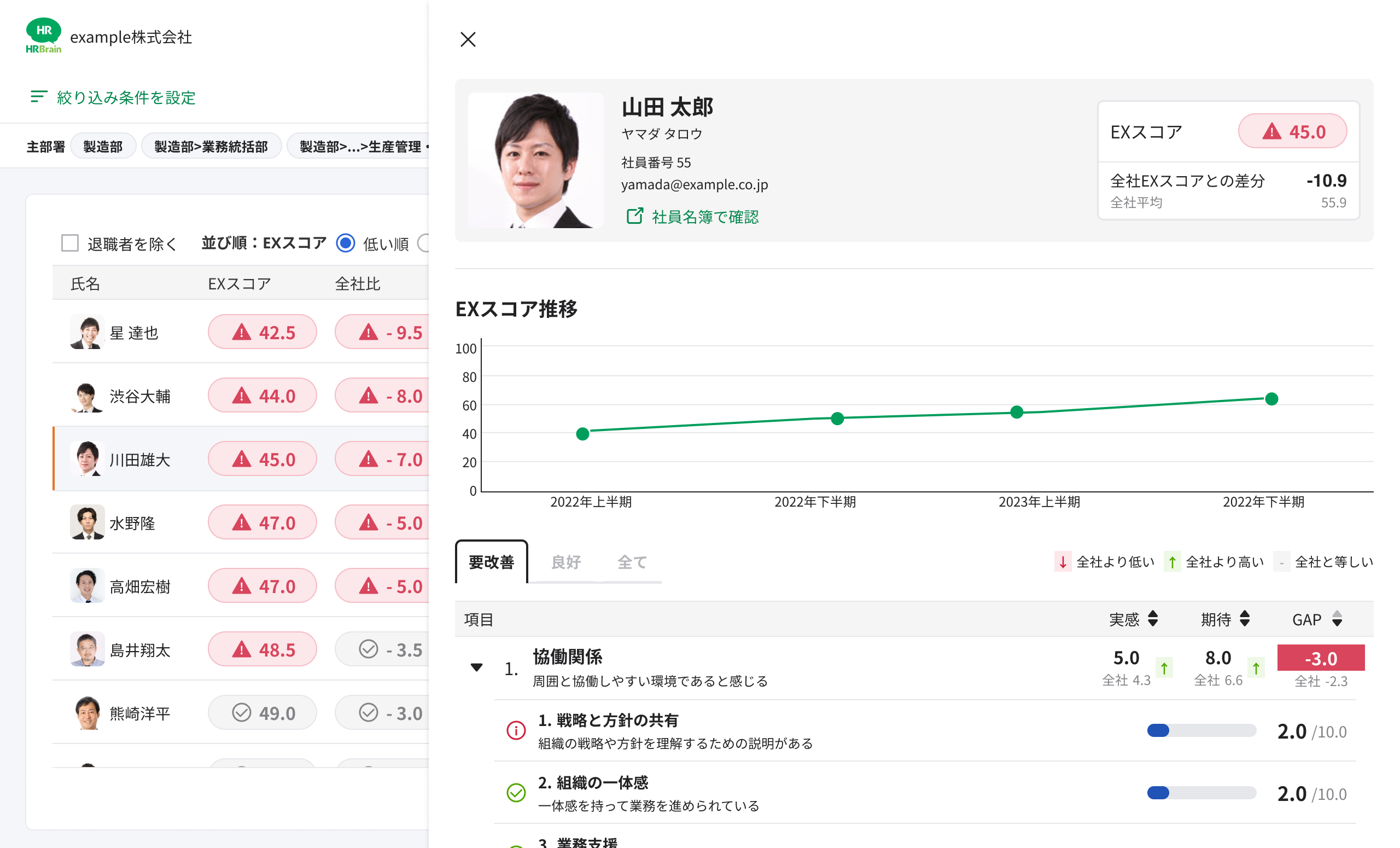Click the 項目 column header
This screenshot has height=848, width=1400.
479,619
